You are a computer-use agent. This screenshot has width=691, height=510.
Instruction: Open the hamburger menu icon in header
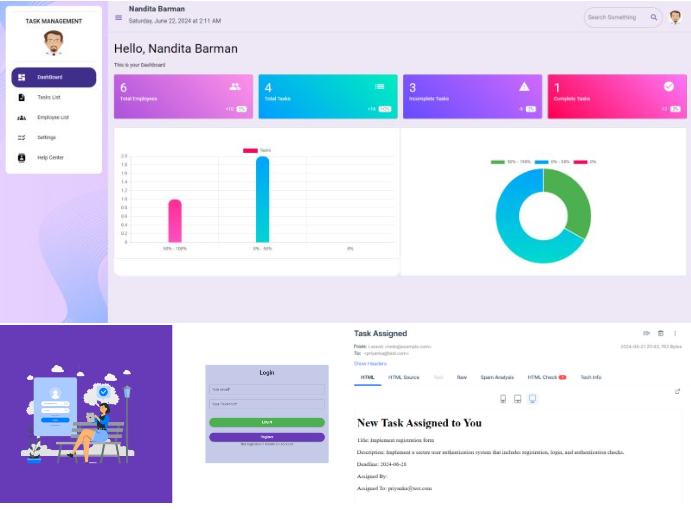(118, 18)
